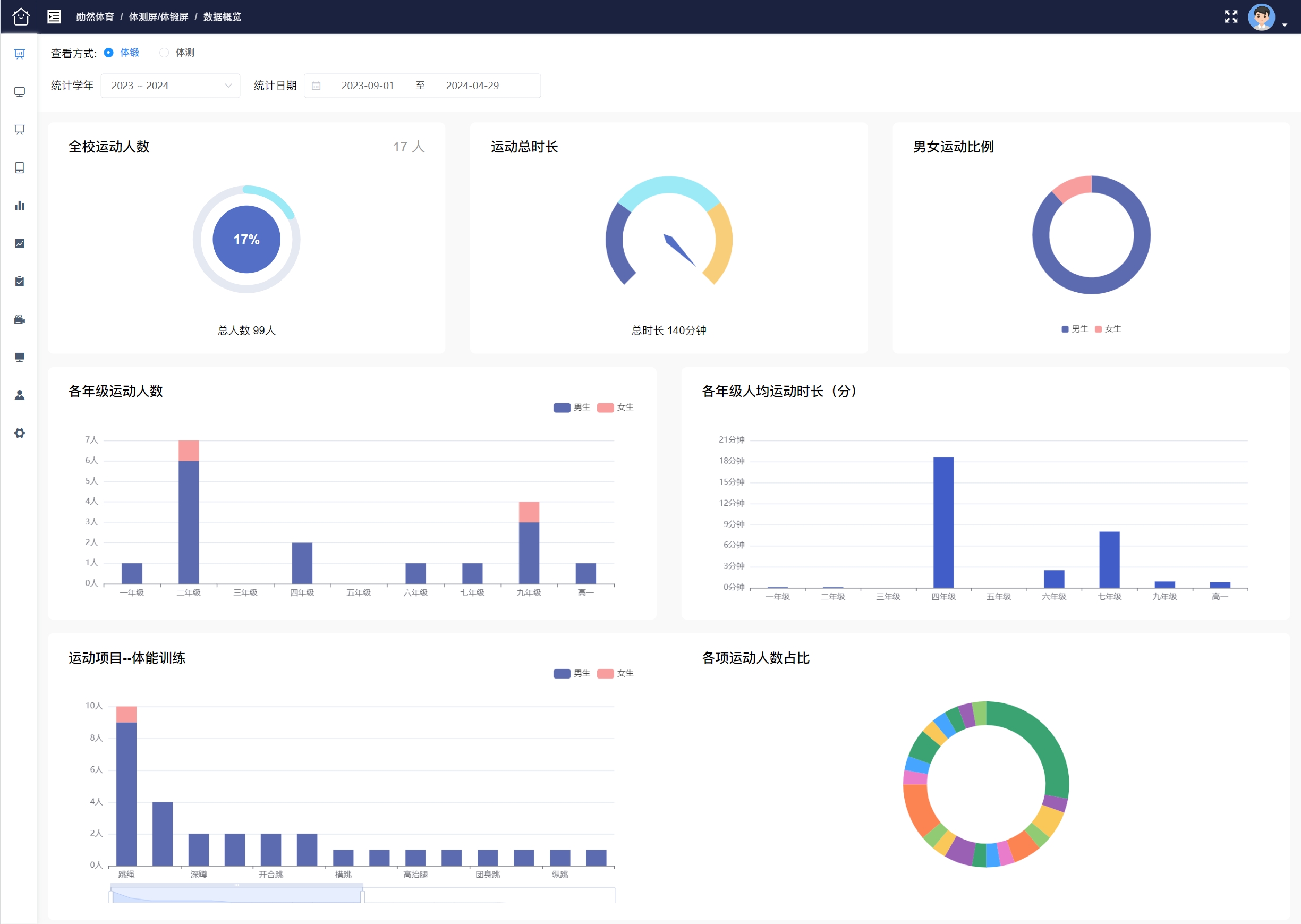This screenshot has width=1301, height=924.
Task: Toggle 男生 legend in 男女运动比例 chart
Action: tap(1075, 329)
